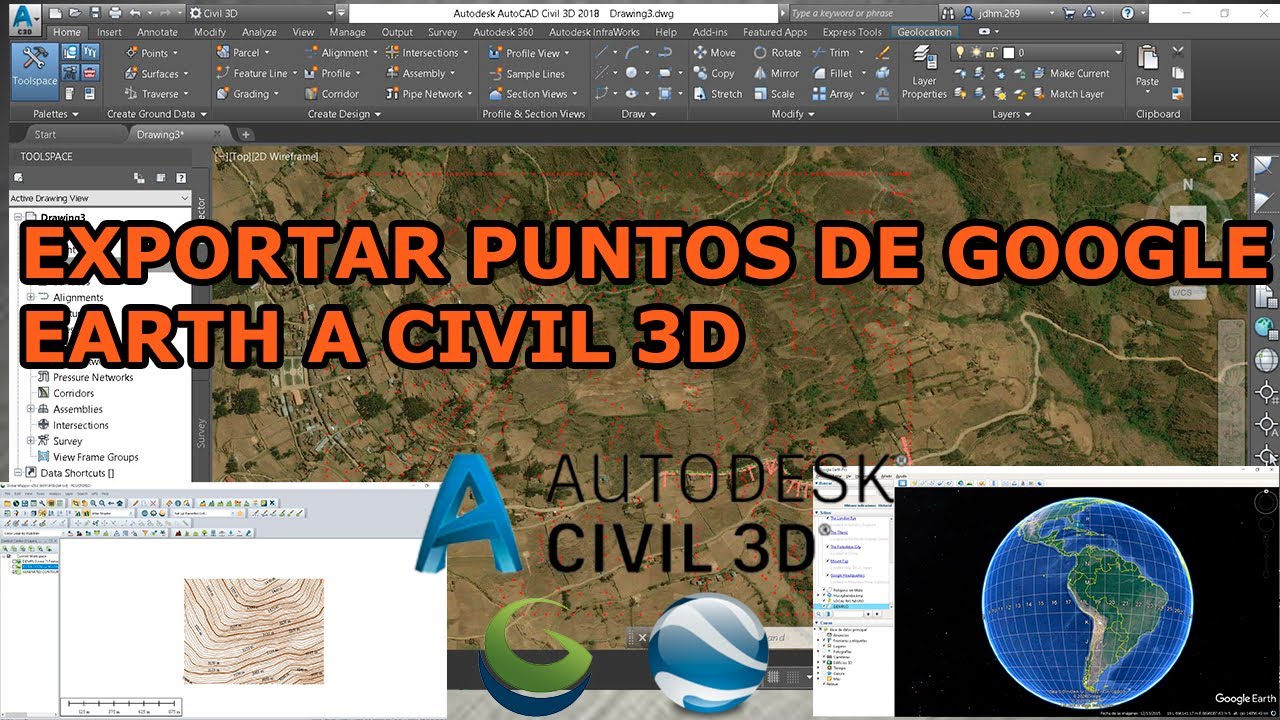Click the Sample Lines tool
This screenshot has width=1280, height=720.
[527, 74]
